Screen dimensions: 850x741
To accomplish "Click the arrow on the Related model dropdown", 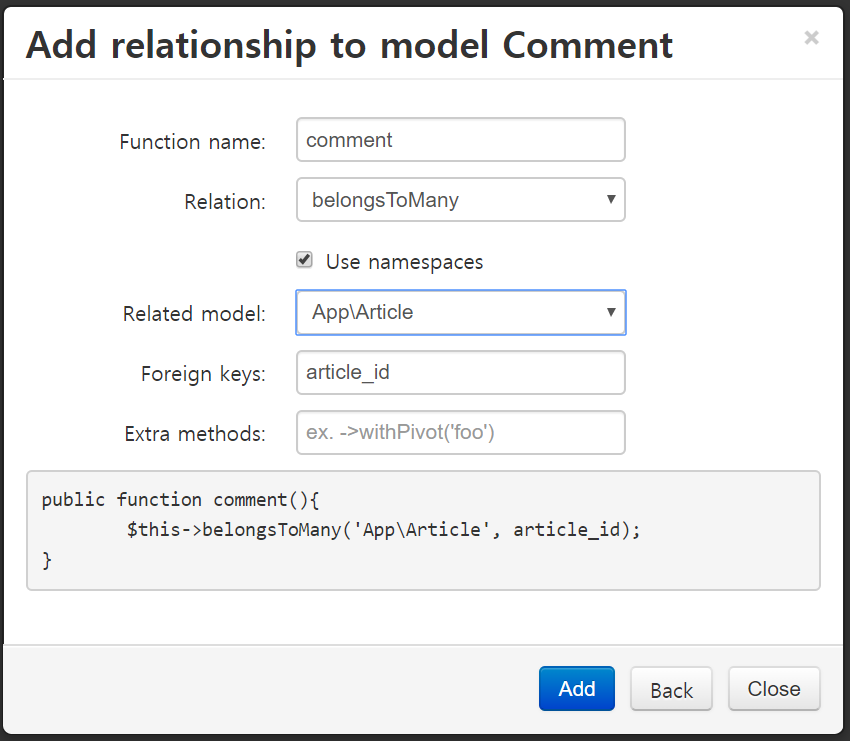I will pos(610,312).
